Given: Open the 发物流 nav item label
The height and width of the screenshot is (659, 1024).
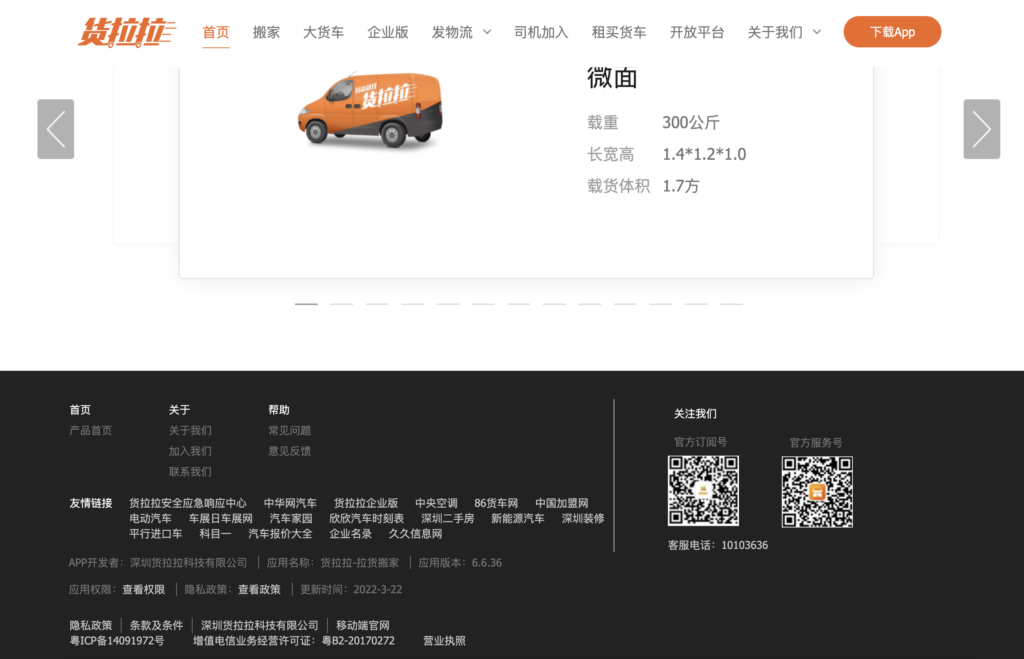Looking at the screenshot, I should pos(452,32).
